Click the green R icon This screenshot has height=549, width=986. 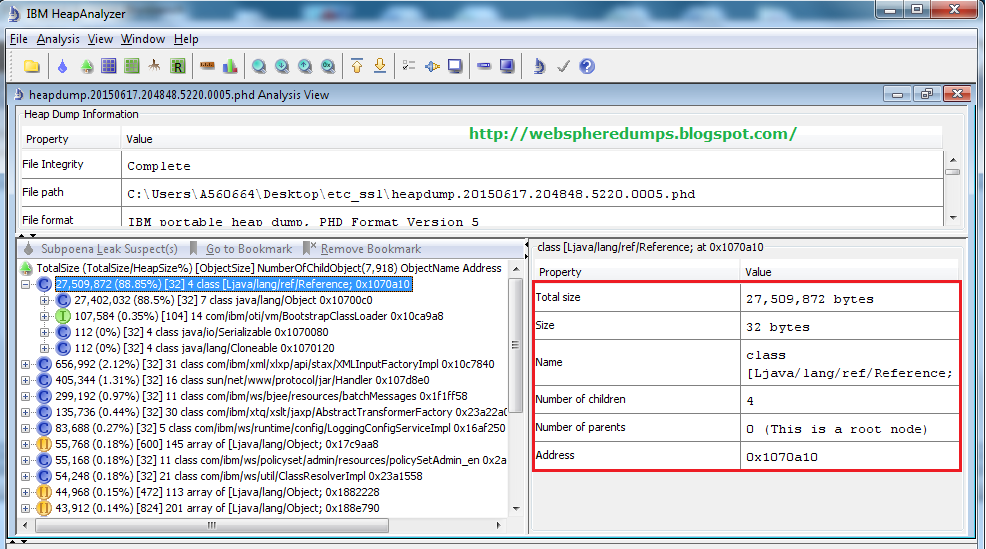pos(178,66)
